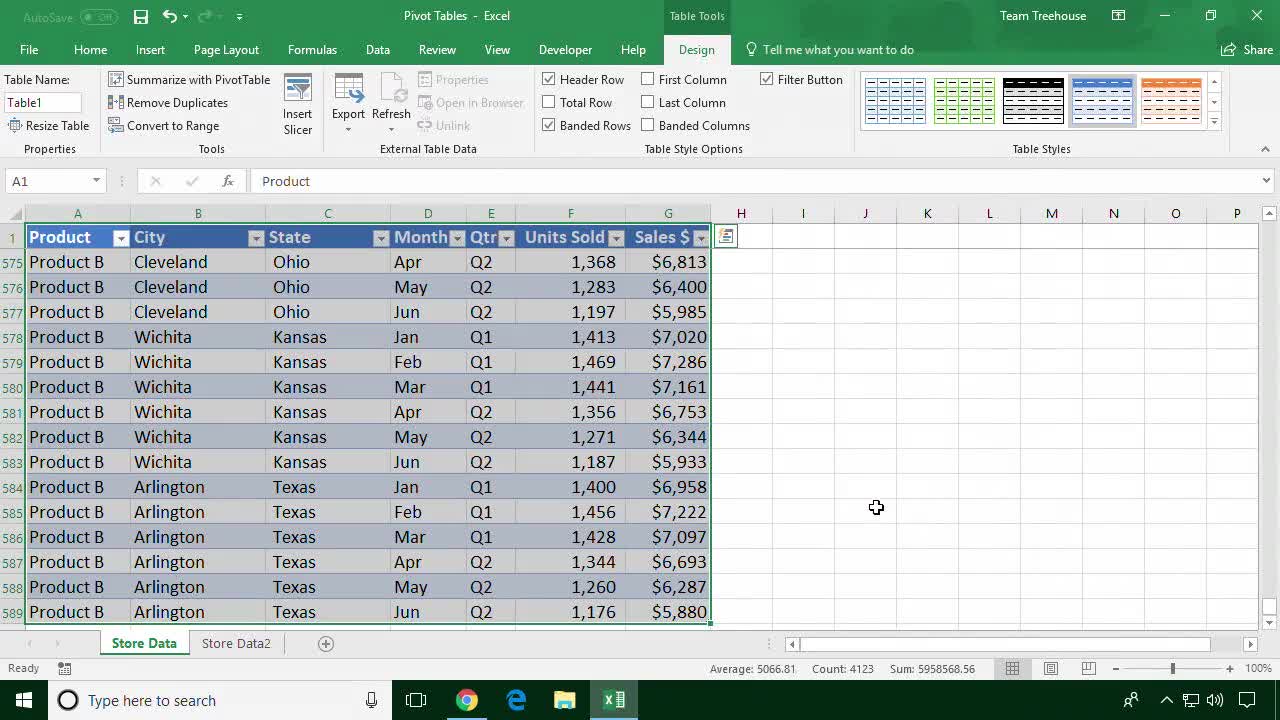Image resolution: width=1280 pixels, height=720 pixels.
Task: Switch to the Store Data2 sheet tab
Action: point(236,643)
